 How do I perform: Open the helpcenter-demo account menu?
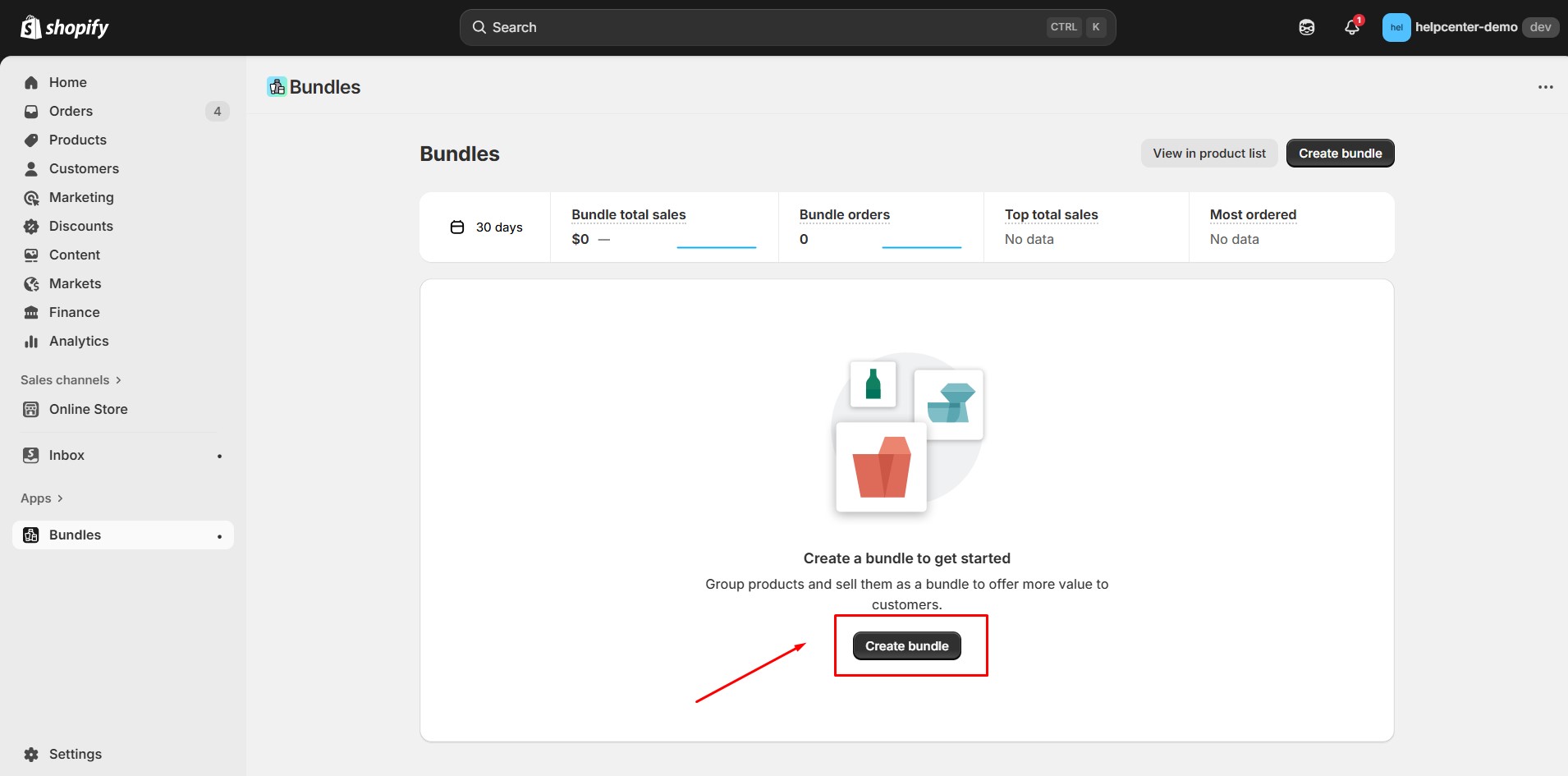tap(1466, 26)
